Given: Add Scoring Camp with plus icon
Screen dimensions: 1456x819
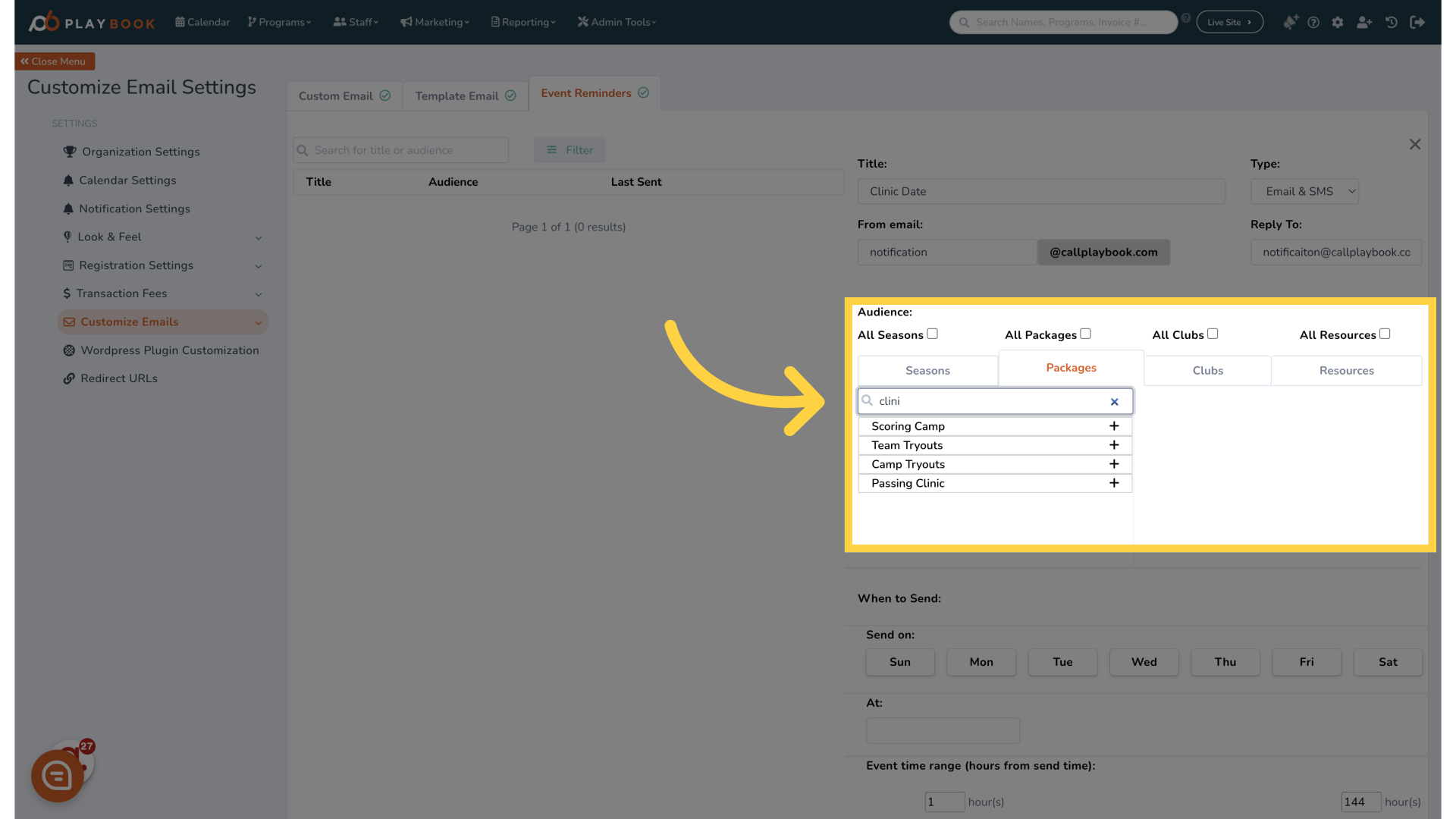Looking at the screenshot, I should pos(1114,426).
